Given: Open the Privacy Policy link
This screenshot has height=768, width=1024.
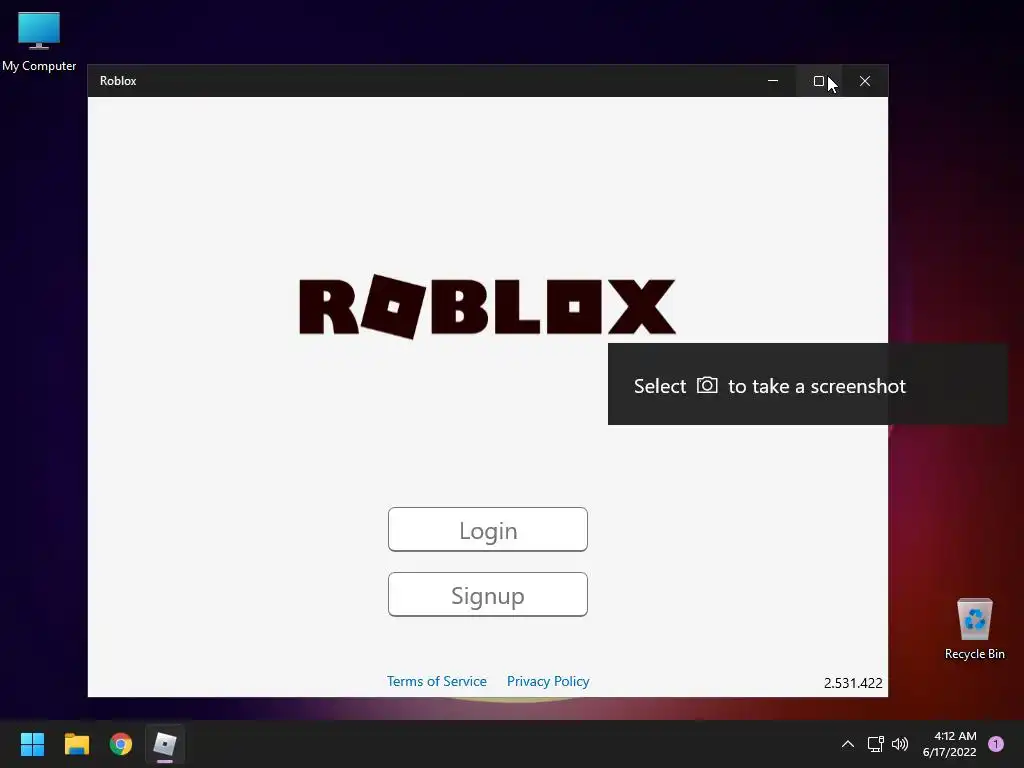Looking at the screenshot, I should 548,681.
